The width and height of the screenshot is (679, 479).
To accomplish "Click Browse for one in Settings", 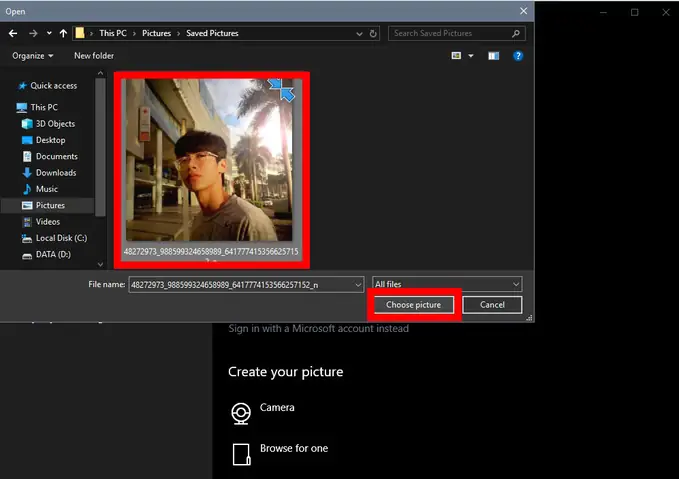I will (x=294, y=448).
